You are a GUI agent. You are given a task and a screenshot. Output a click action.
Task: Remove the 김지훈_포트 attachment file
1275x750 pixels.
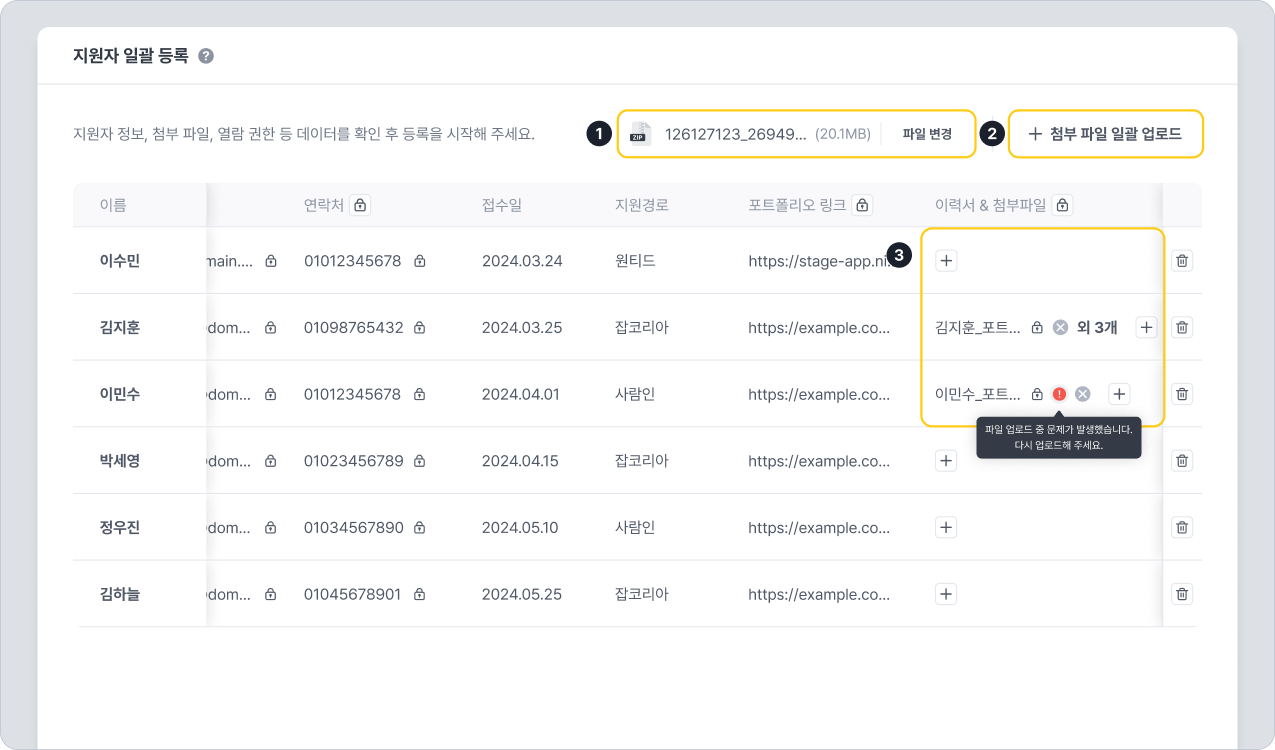click(1060, 327)
